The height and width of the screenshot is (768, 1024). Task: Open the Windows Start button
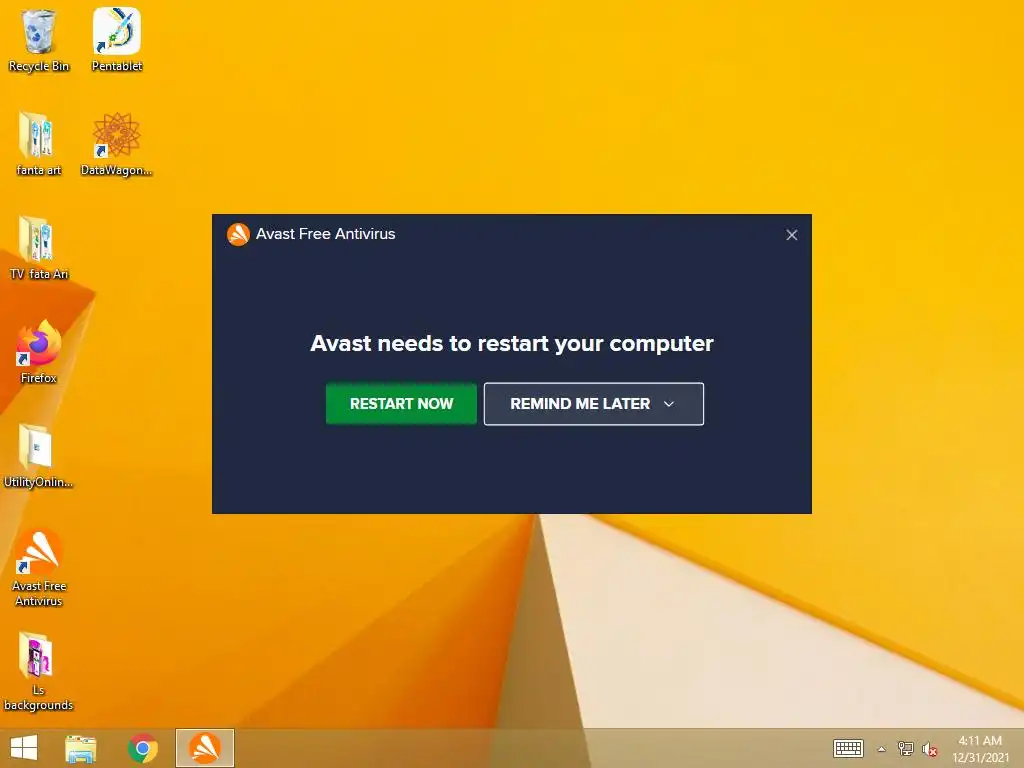point(24,748)
